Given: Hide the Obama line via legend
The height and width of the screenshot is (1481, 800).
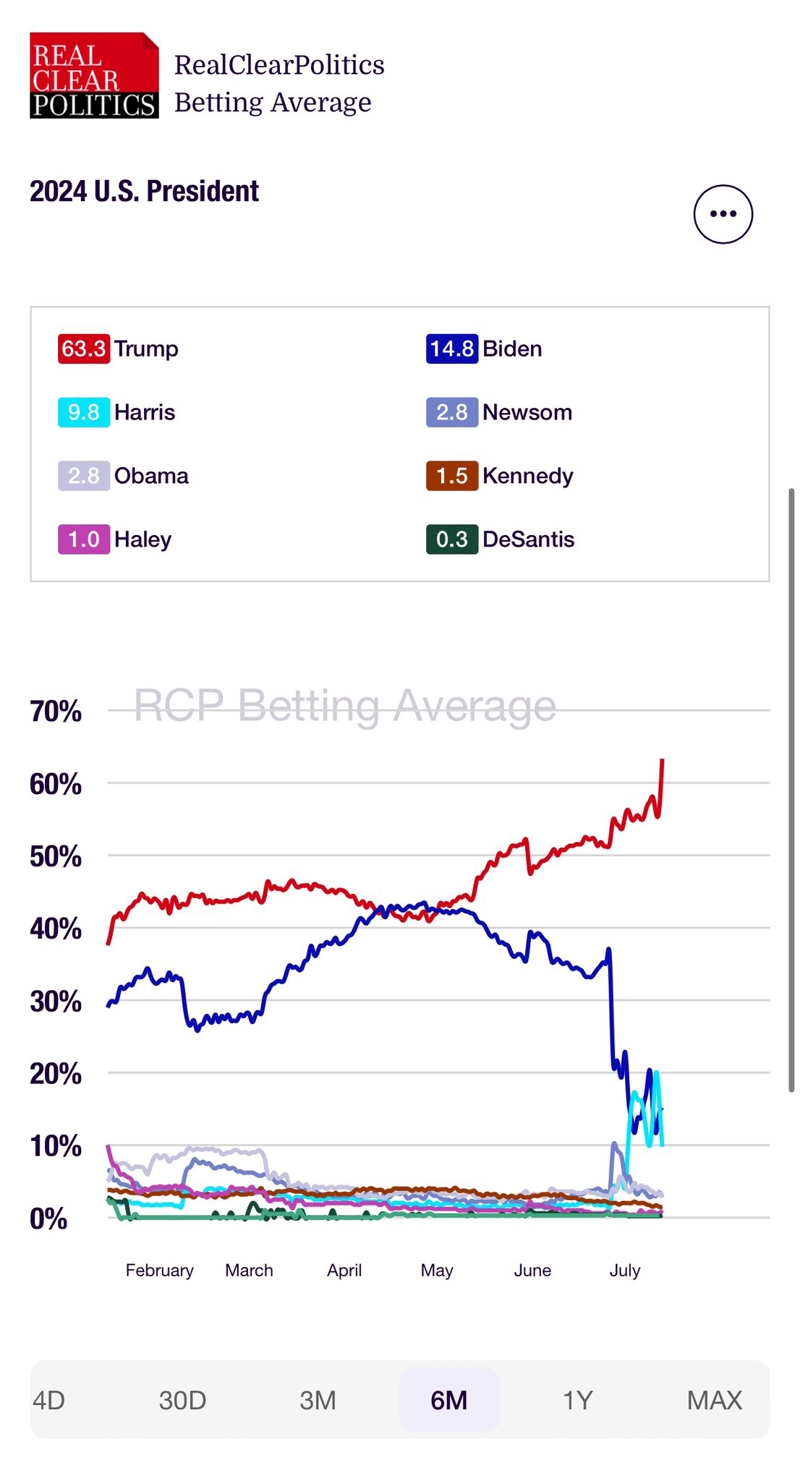Looking at the screenshot, I should click(124, 476).
